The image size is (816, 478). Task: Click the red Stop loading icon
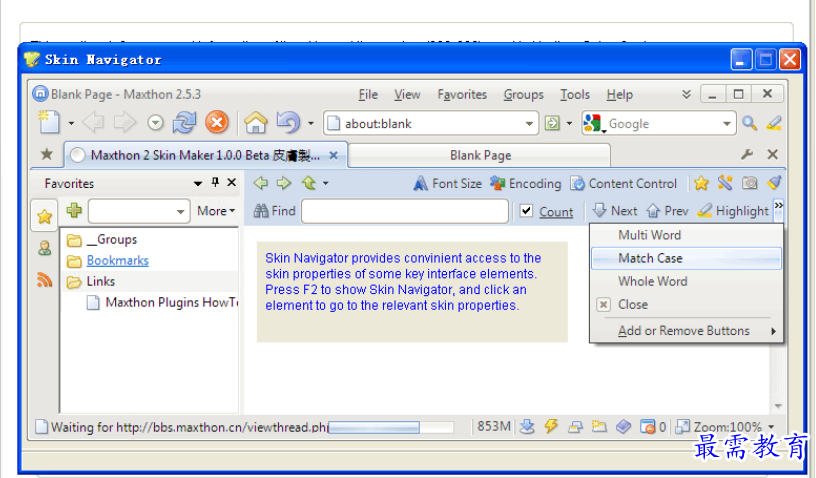click(x=217, y=123)
